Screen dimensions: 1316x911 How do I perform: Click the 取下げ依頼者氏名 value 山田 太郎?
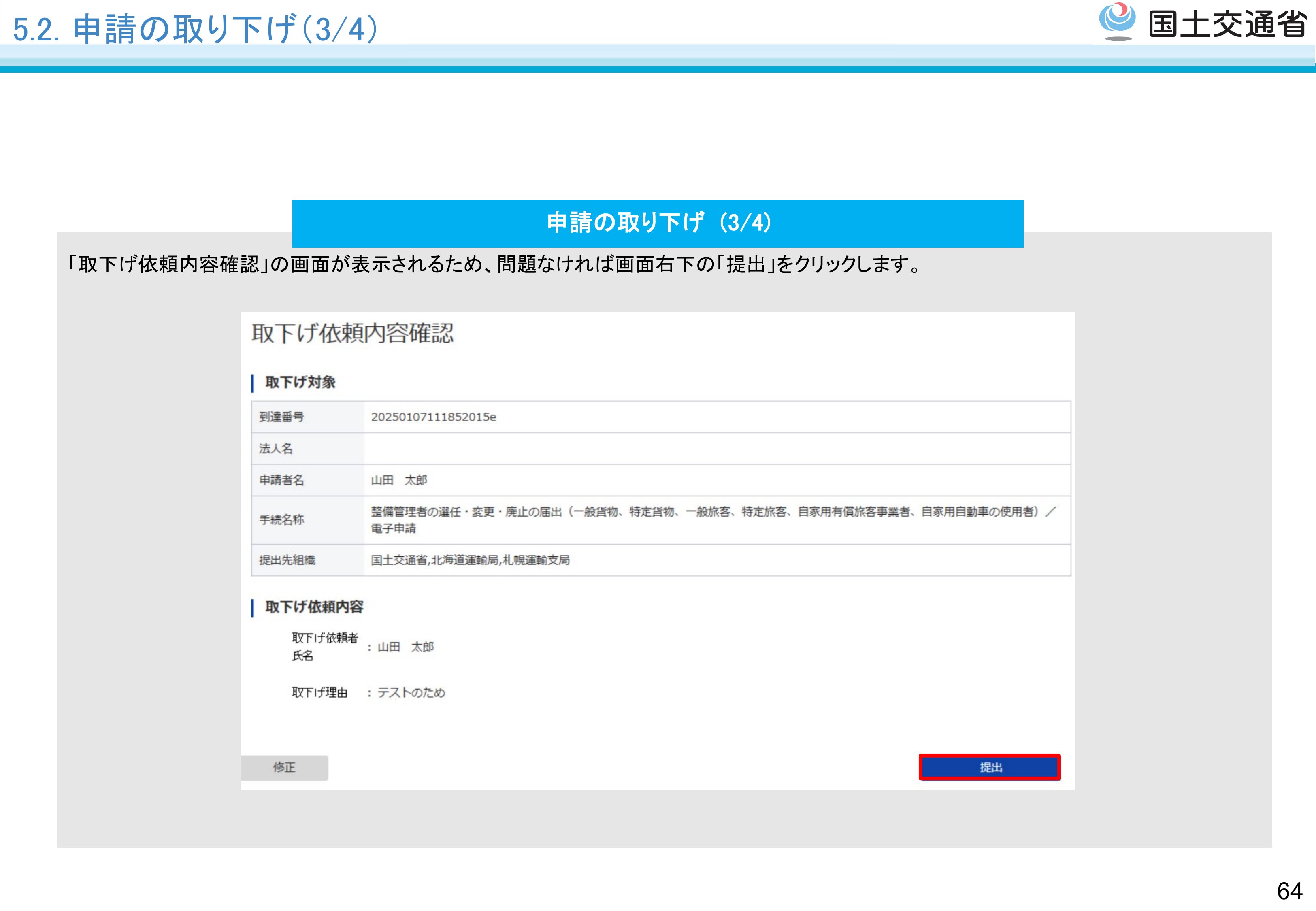pyautogui.click(x=405, y=647)
